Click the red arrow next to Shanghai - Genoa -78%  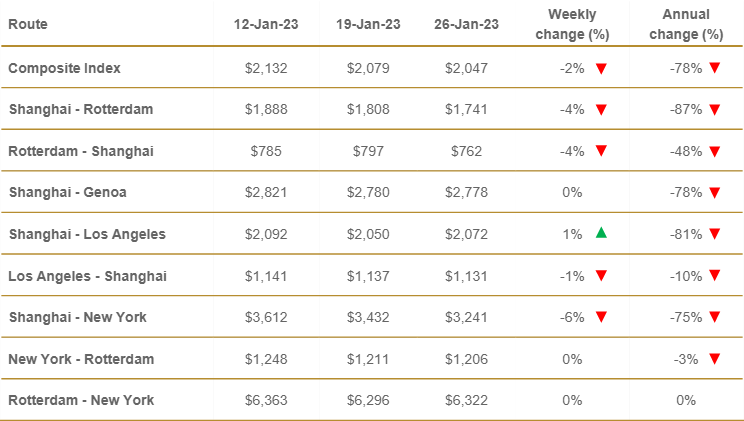click(714, 193)
